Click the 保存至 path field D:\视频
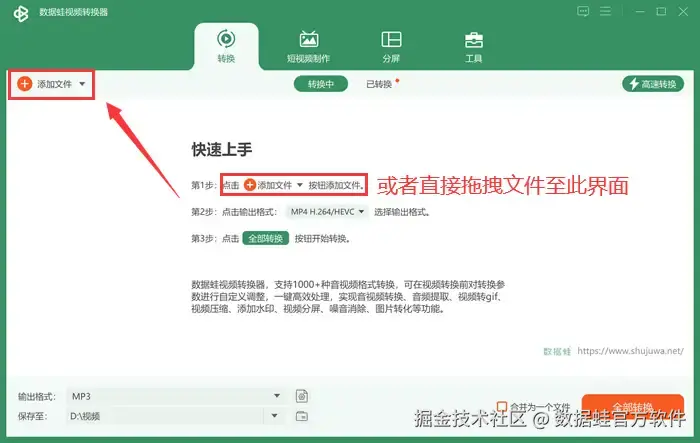 click(165, 416)
